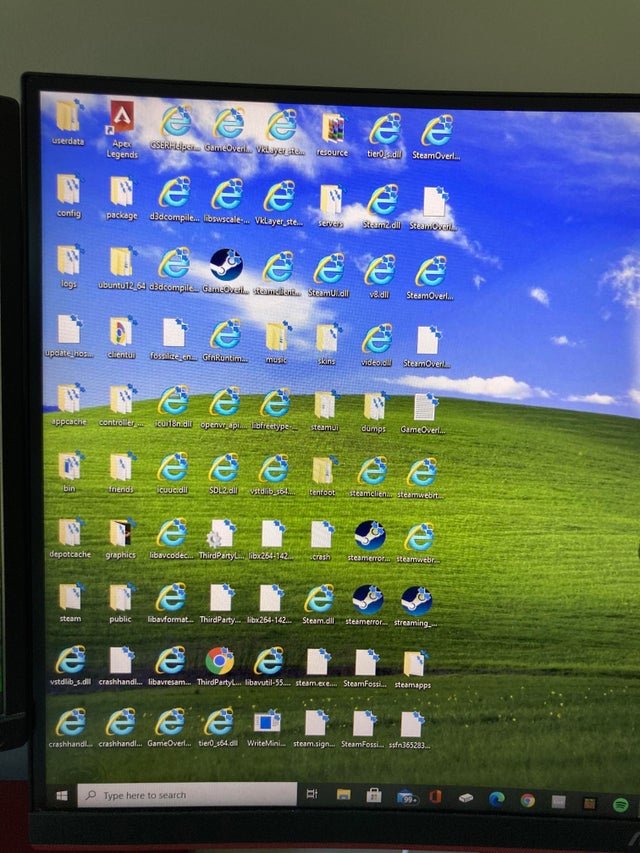Select the logs folder
Screen dimensions: 640x853
click(69, 259)
